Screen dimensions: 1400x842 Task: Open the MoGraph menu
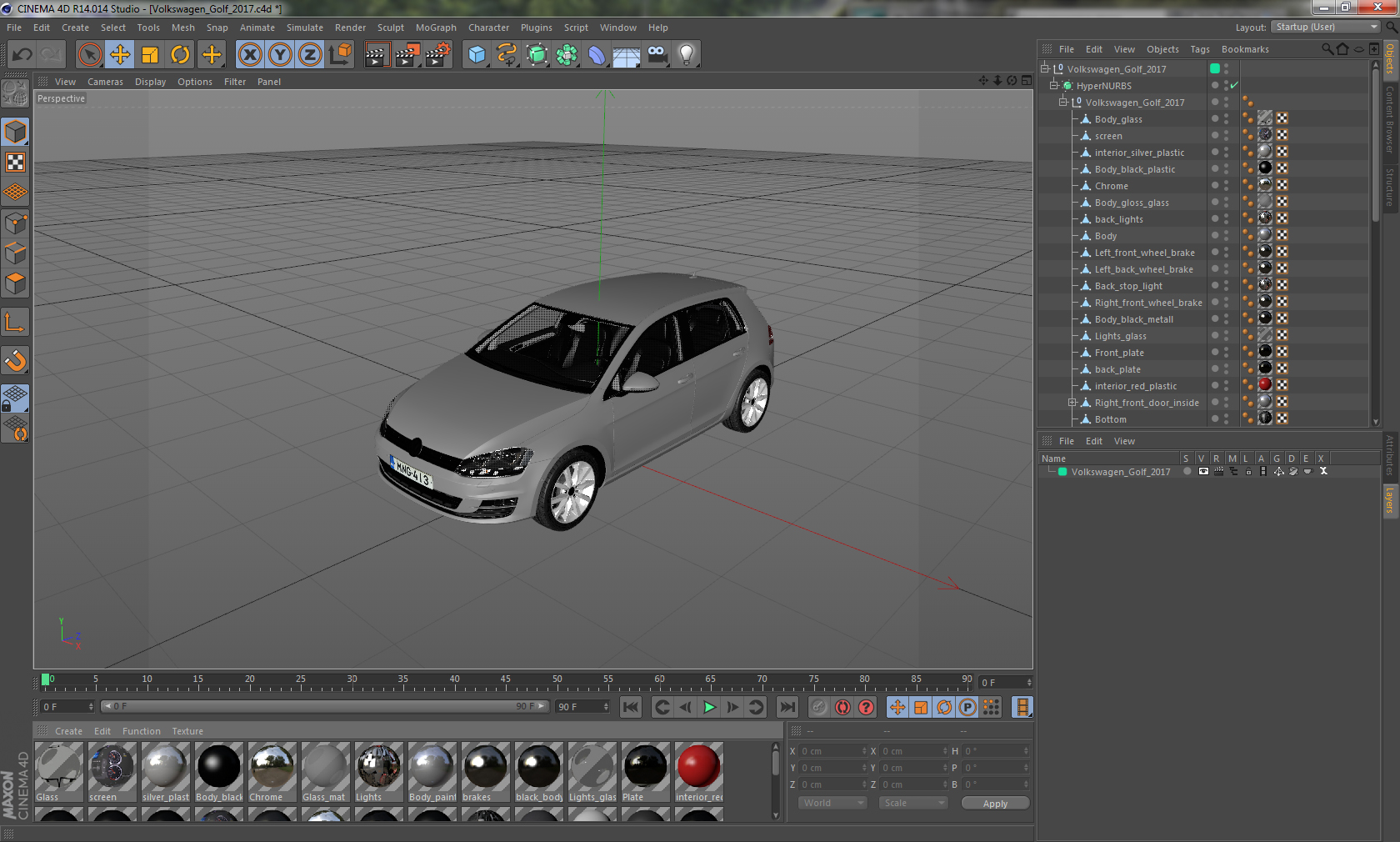click(x=436, y=28)
